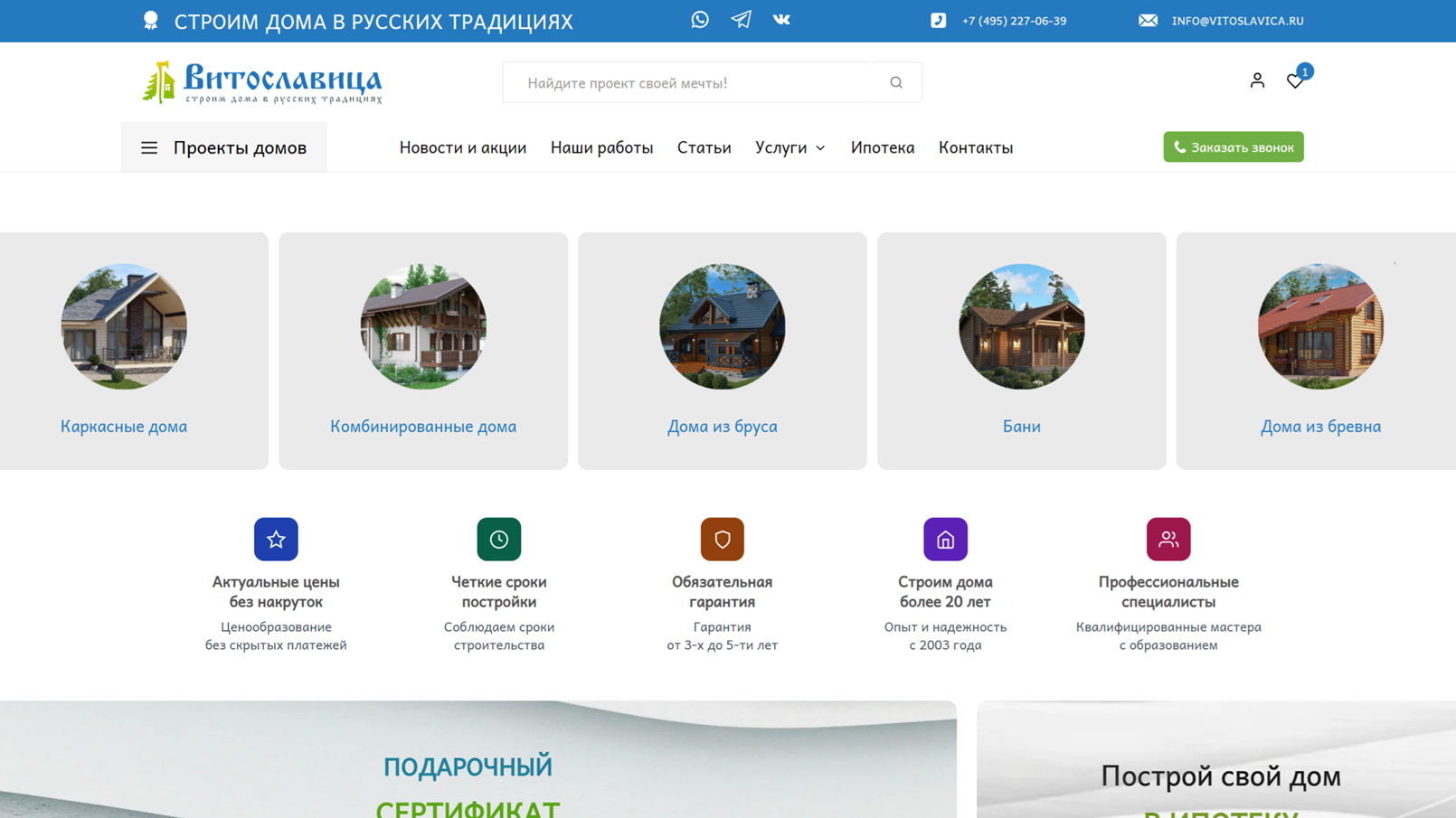
Task: Click the Дома из бревна round photo
Action: (x=1320, y=326)
